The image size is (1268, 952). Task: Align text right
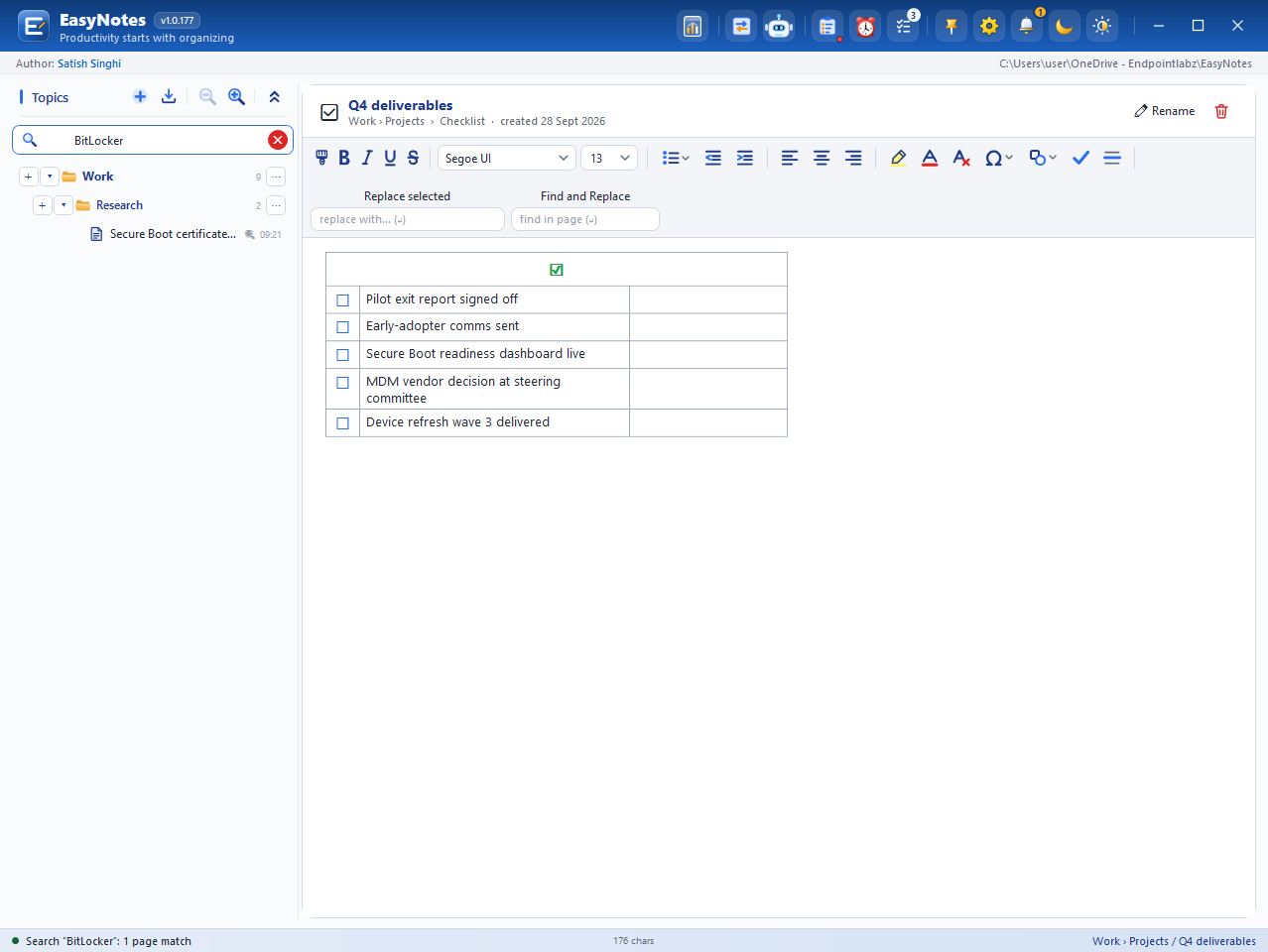[853, 158]
